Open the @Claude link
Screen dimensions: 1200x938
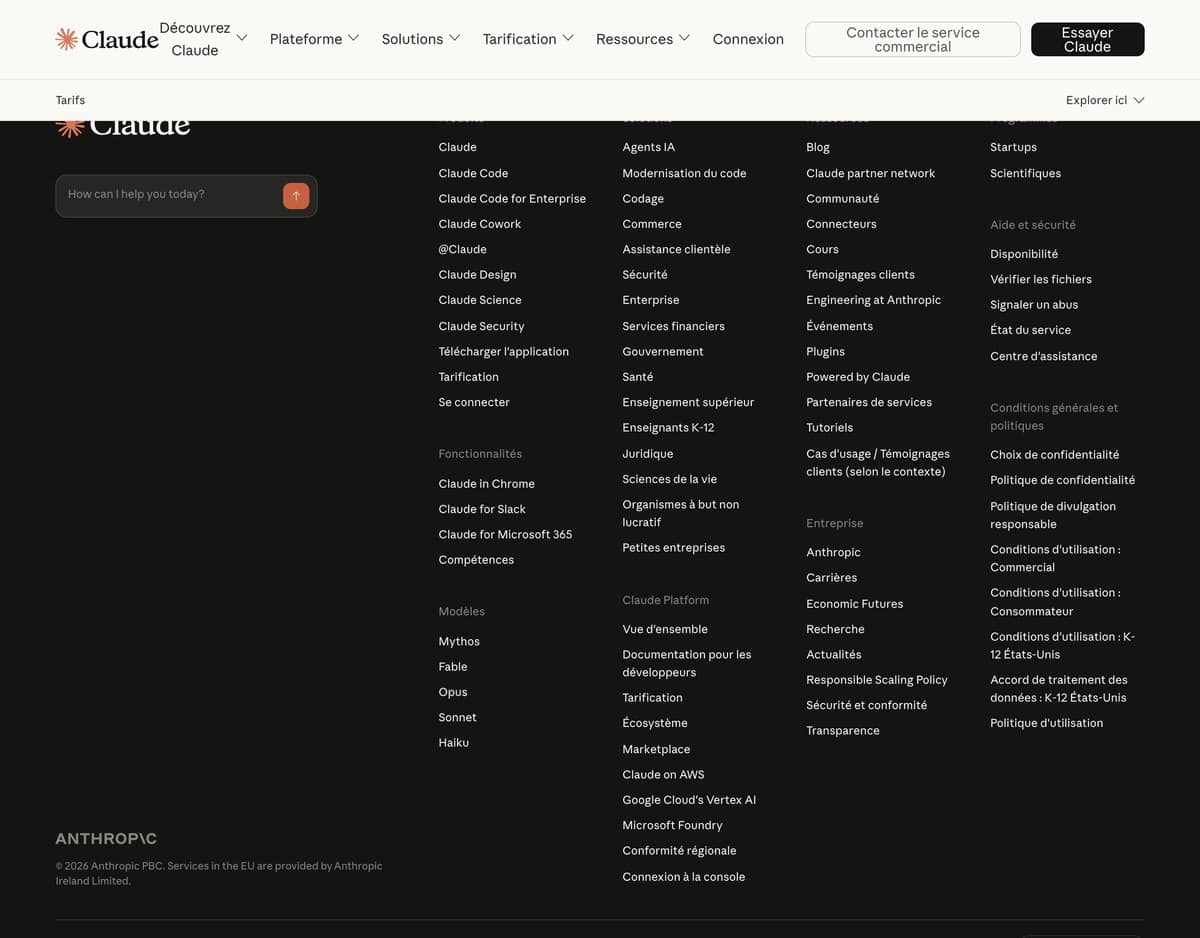pyautogui.click(x=462, y=249)
